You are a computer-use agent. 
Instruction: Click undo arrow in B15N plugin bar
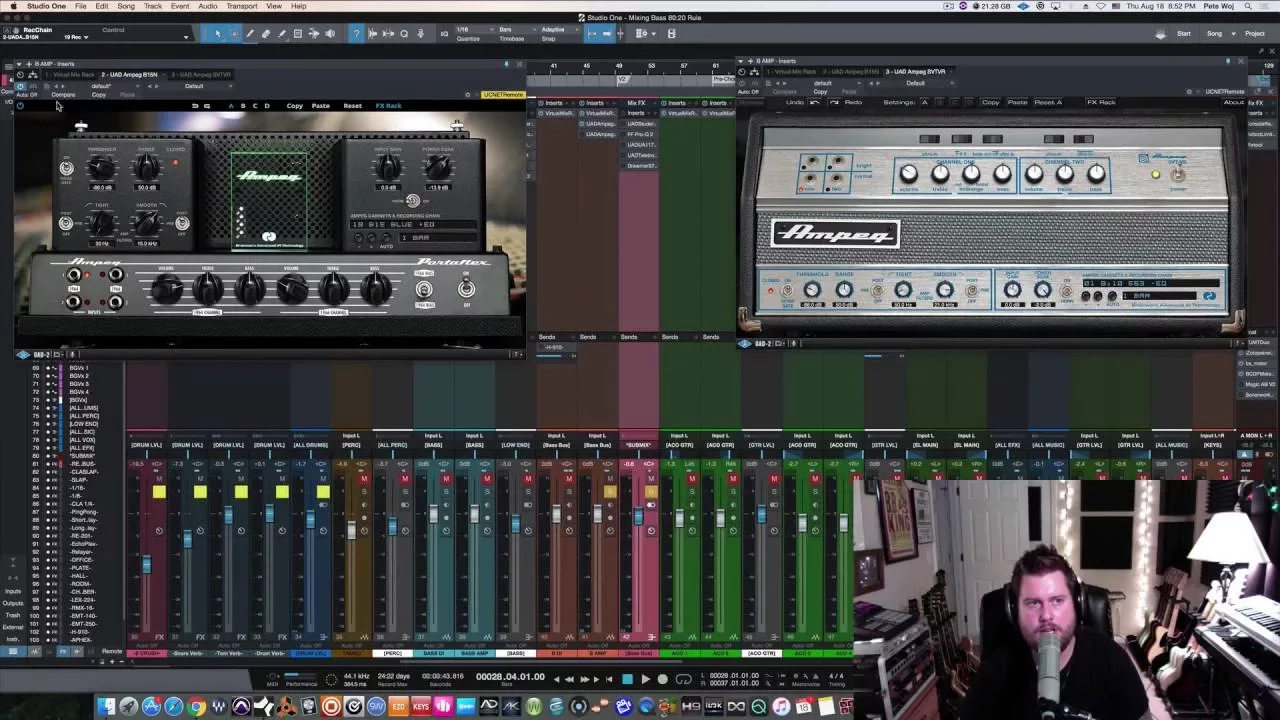coord(195,106)
